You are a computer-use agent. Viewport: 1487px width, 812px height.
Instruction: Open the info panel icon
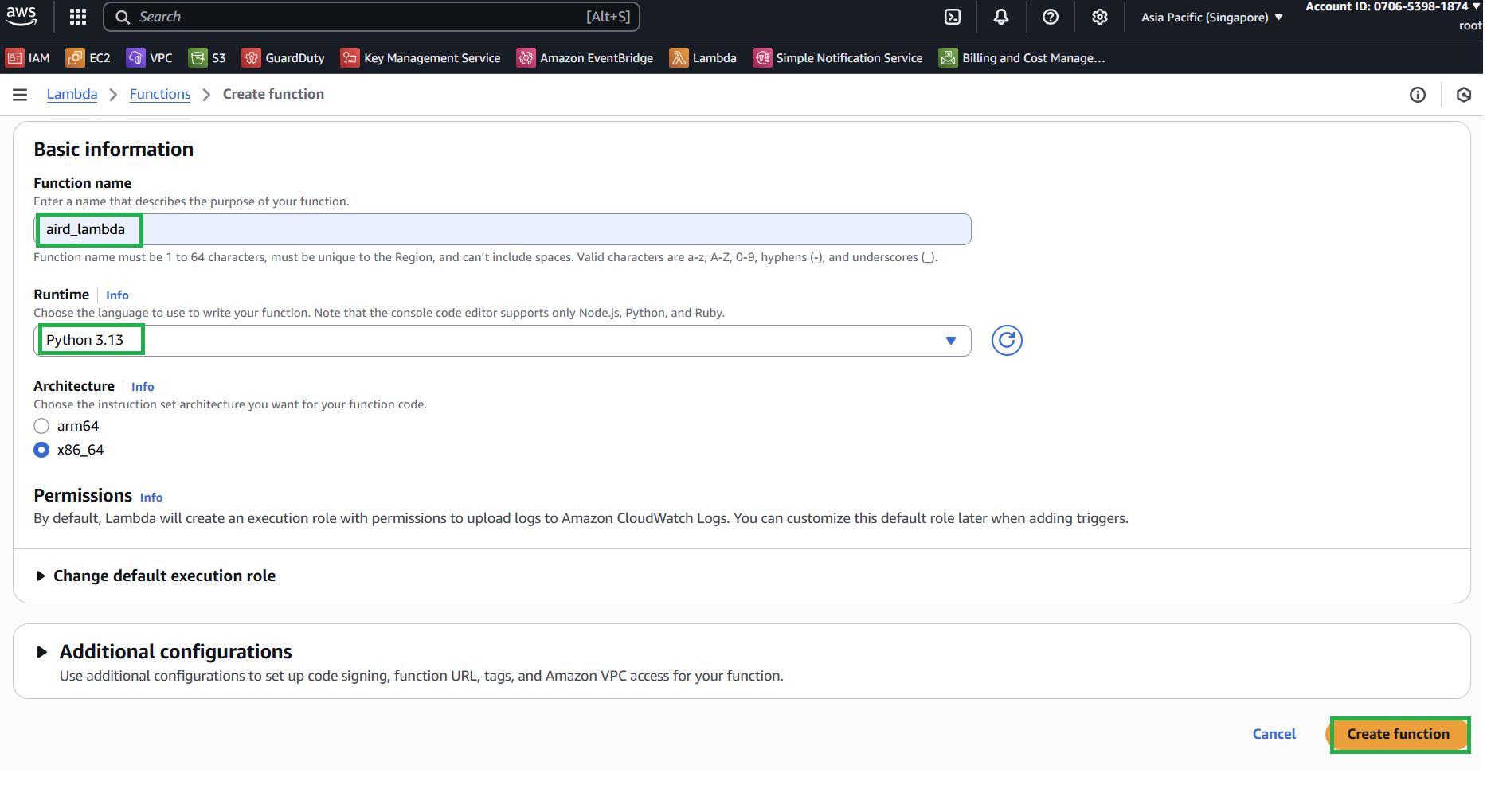[1418, 95]
